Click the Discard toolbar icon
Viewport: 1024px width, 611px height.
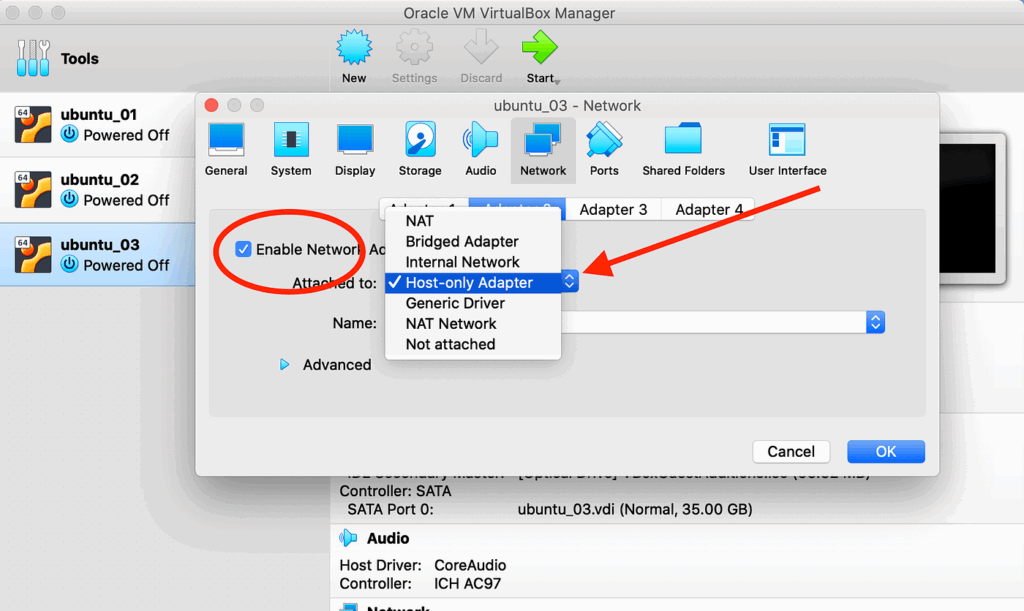pyautogui.click(x=481, y=47)
